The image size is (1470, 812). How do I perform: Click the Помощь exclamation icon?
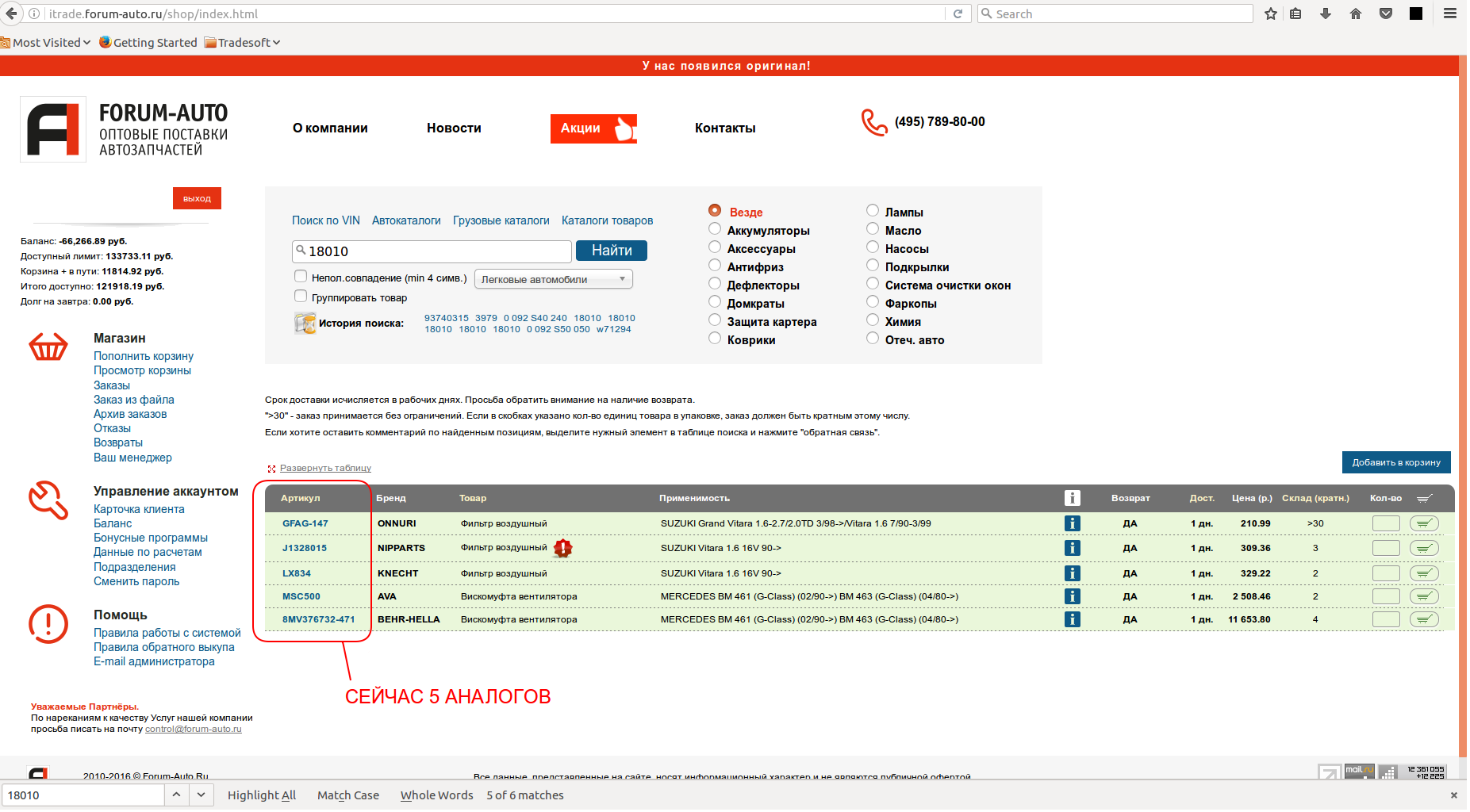(48, 624)
